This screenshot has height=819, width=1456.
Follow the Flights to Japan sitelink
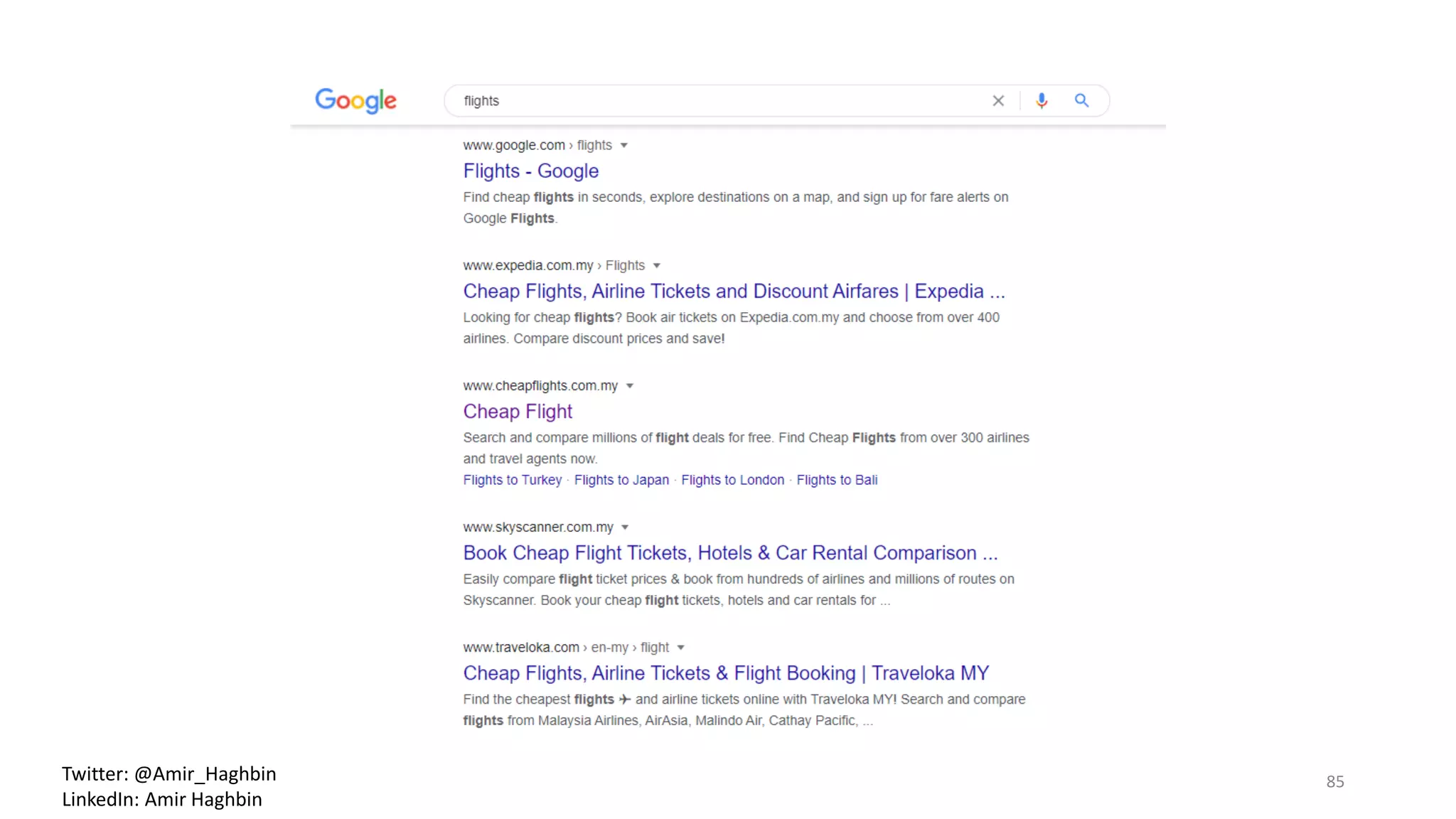coord(621,481)
